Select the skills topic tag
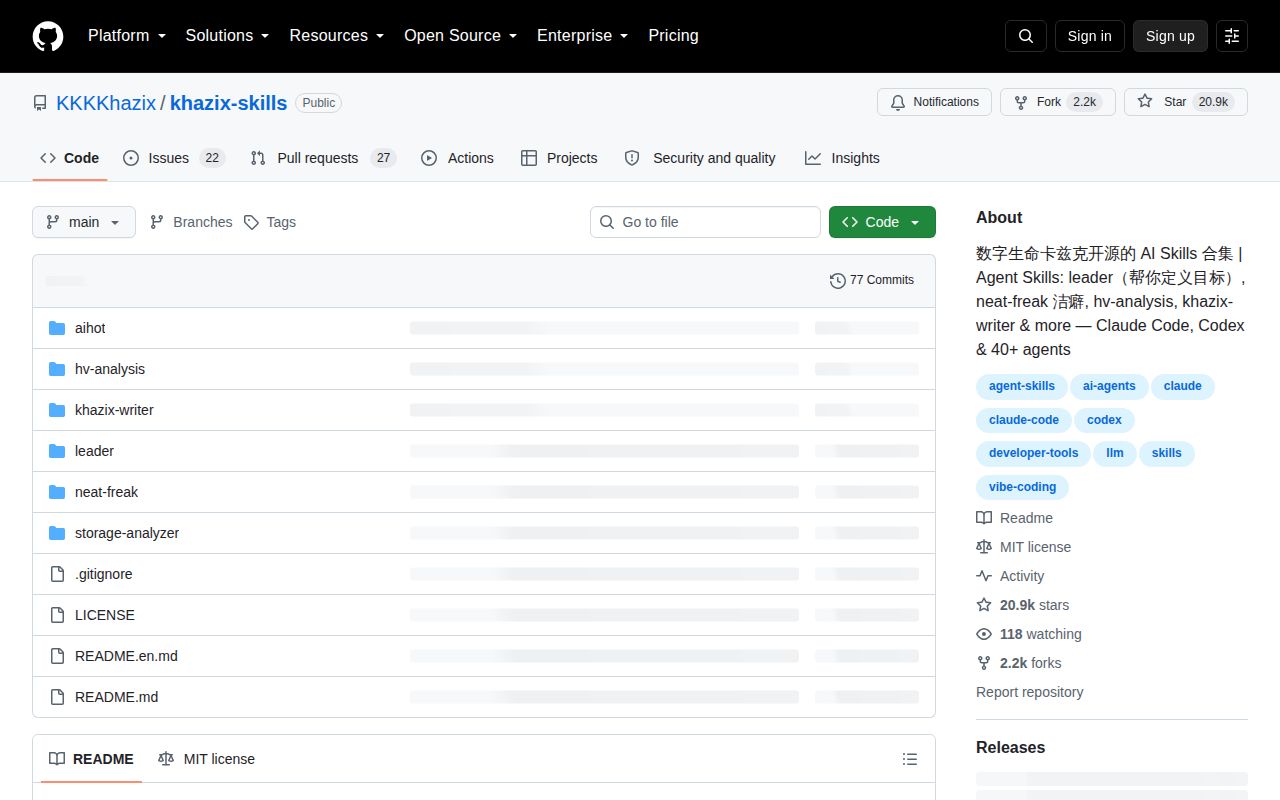Image resolution: width=1280 pixels, height=800 pixels. [x=1167, y=453]
